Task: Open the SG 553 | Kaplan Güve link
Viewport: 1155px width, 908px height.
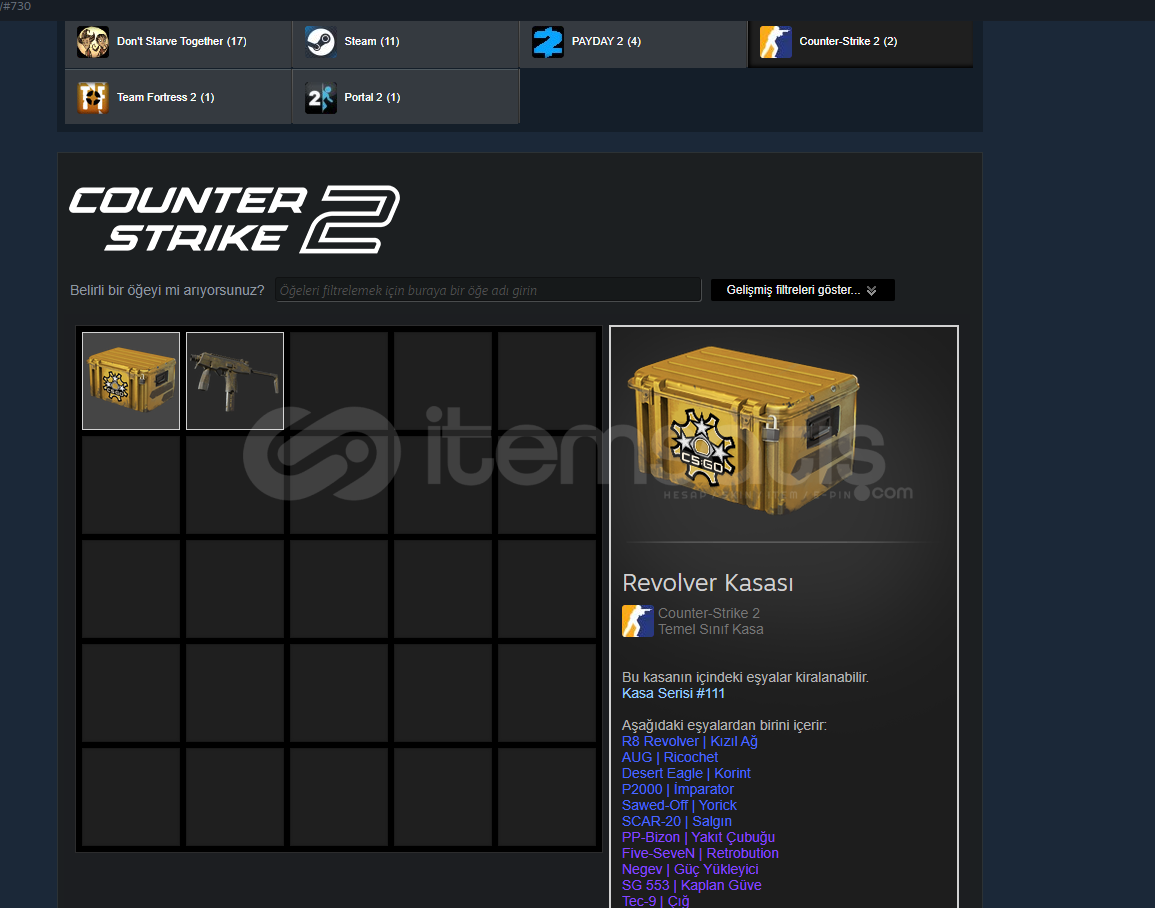Action: coord(692,886)
